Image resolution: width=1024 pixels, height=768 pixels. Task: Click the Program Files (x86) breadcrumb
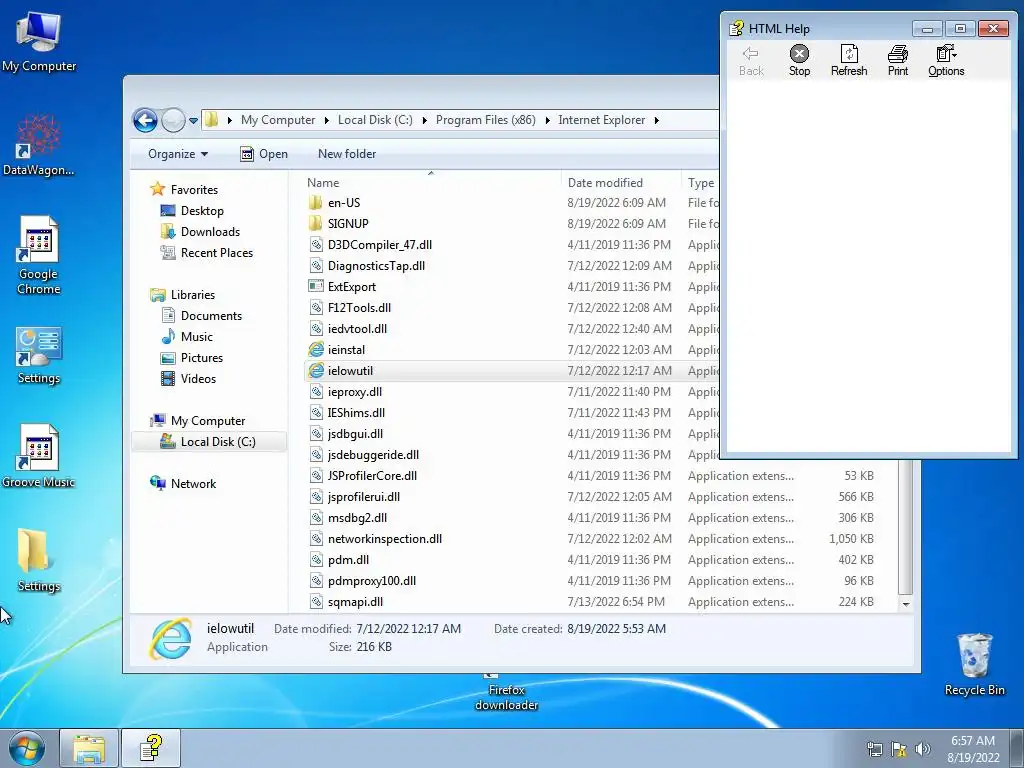click(485, 120)
